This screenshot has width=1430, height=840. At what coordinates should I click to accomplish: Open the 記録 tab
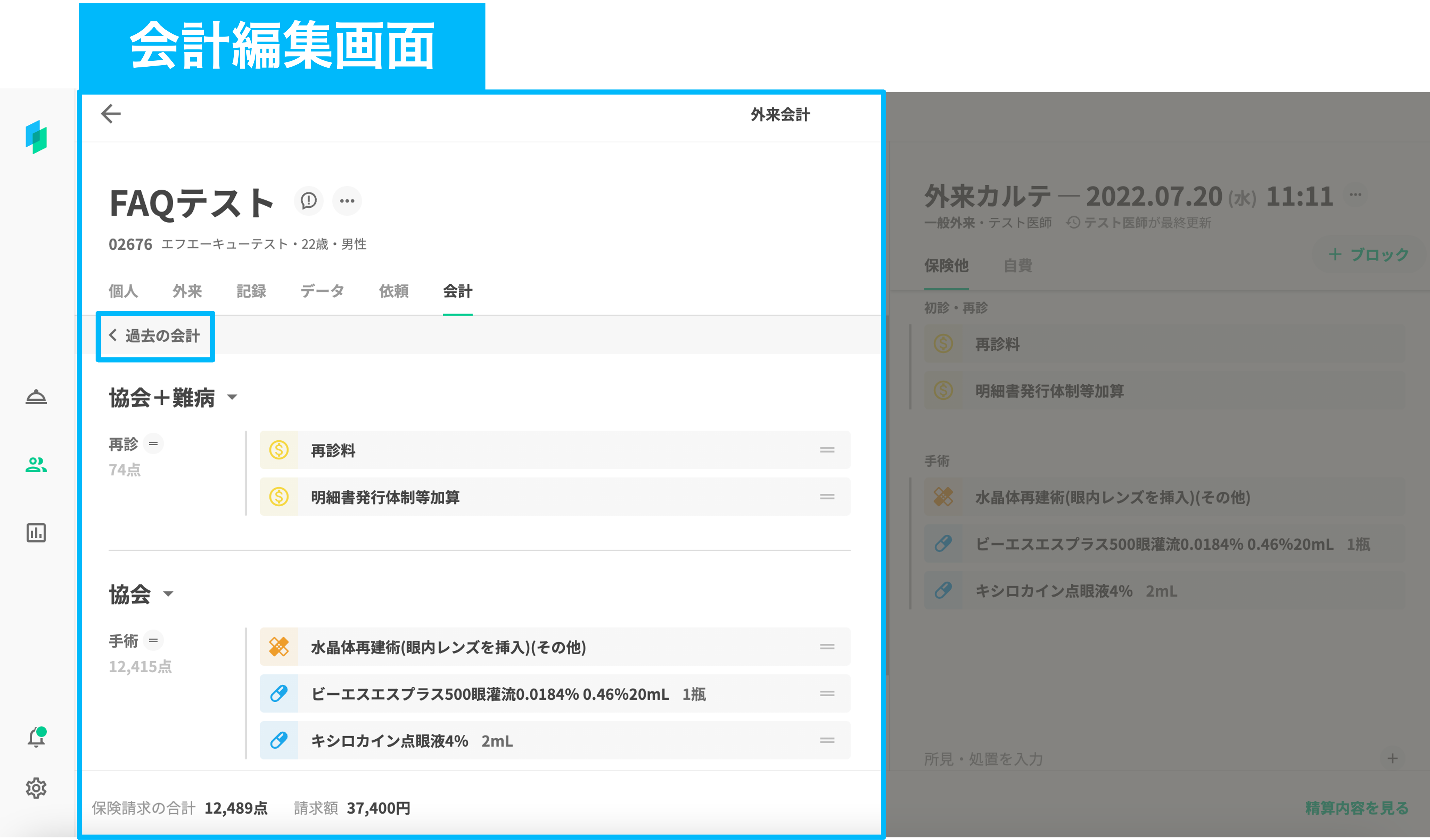(x=251, y=291)
